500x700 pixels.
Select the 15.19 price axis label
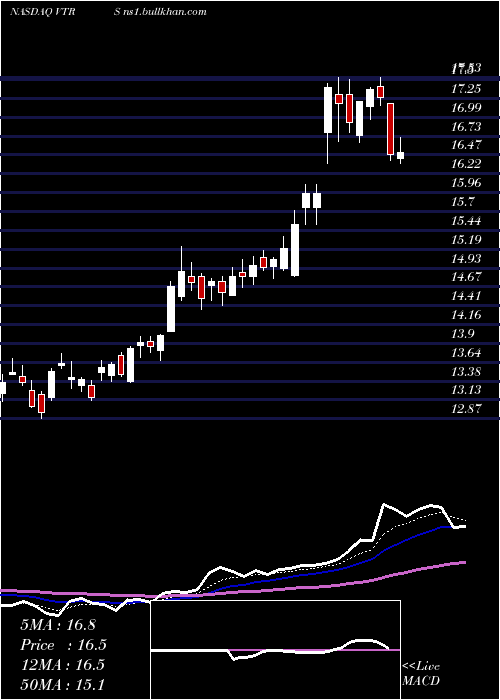(x=466, y=240)
